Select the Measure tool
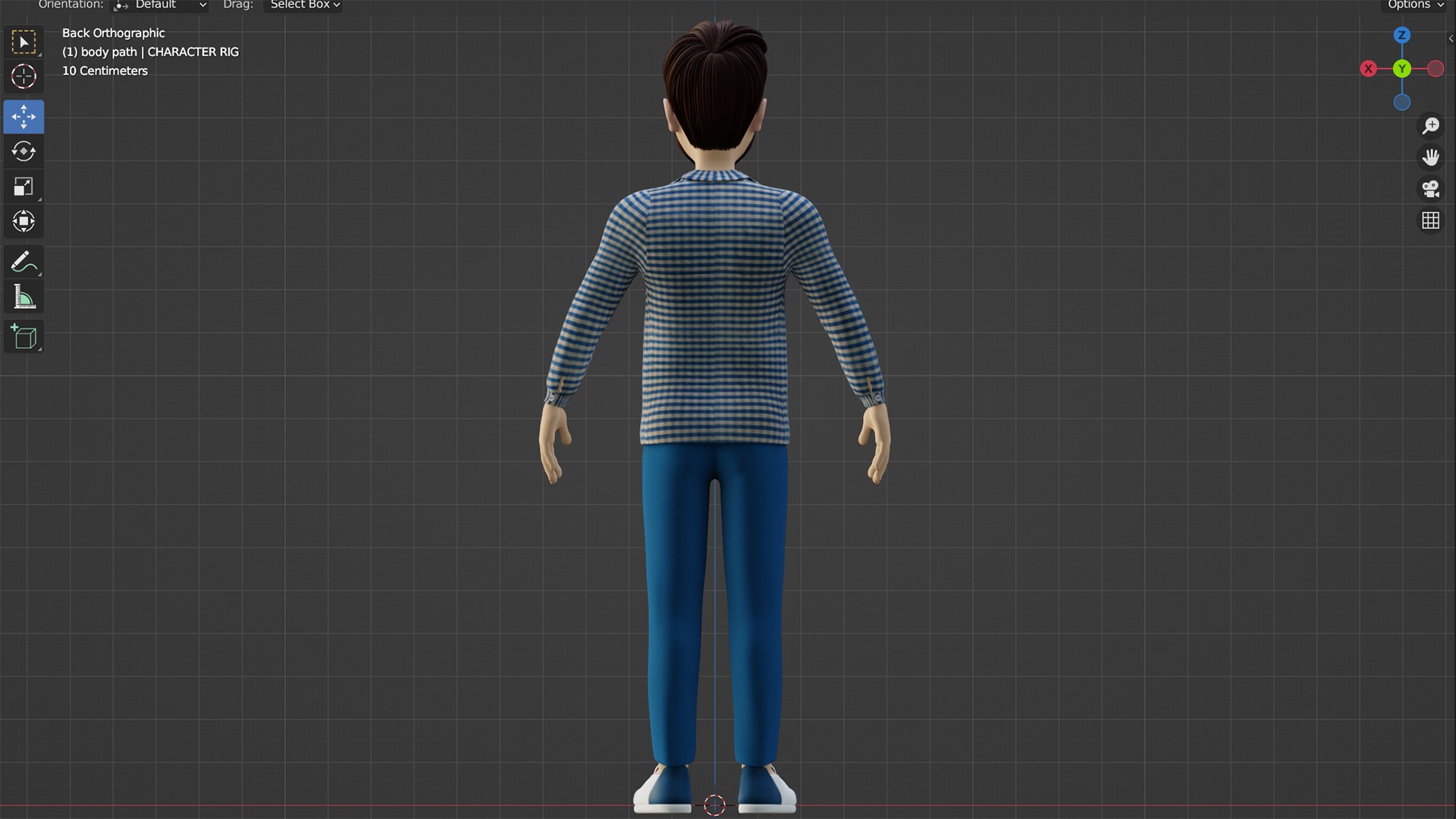 (24, 297)
